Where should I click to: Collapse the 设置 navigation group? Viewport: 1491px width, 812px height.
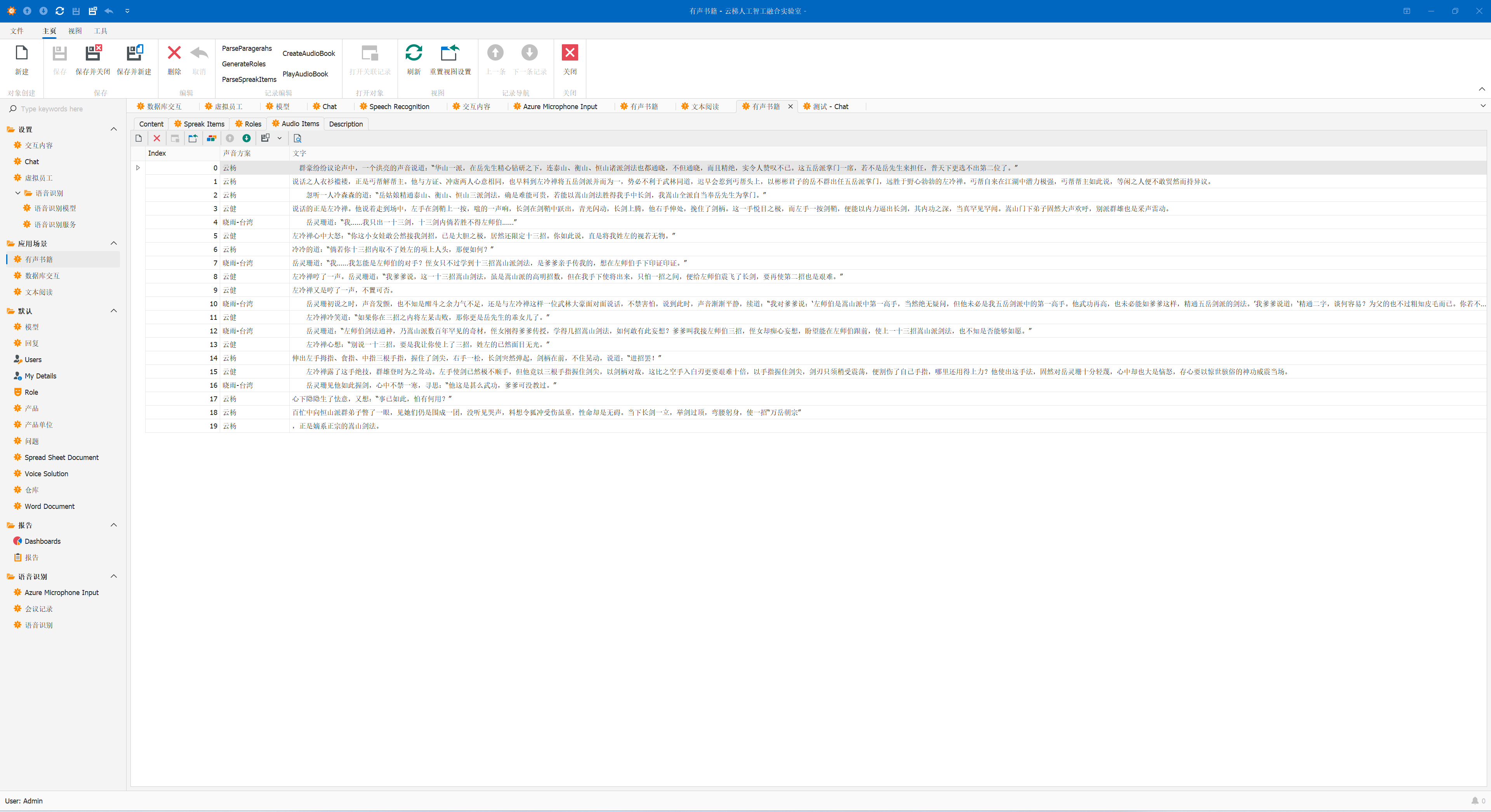(x=113, y=129)
